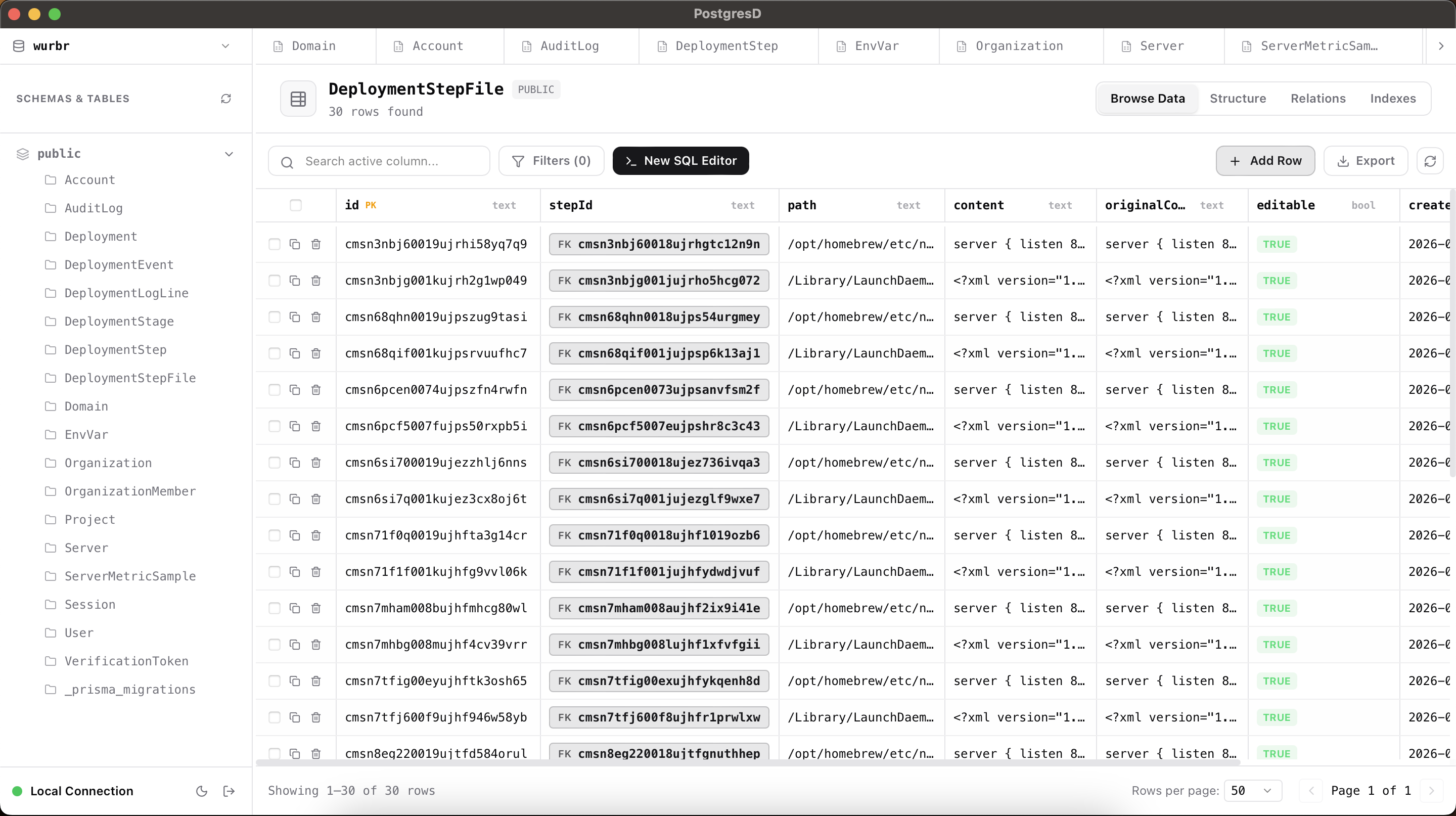1456x816 pixels.
Task: Check the row cmsn7mhbg008mujhf4cv39vrr checkbox
Action: [x=274, y=645]
